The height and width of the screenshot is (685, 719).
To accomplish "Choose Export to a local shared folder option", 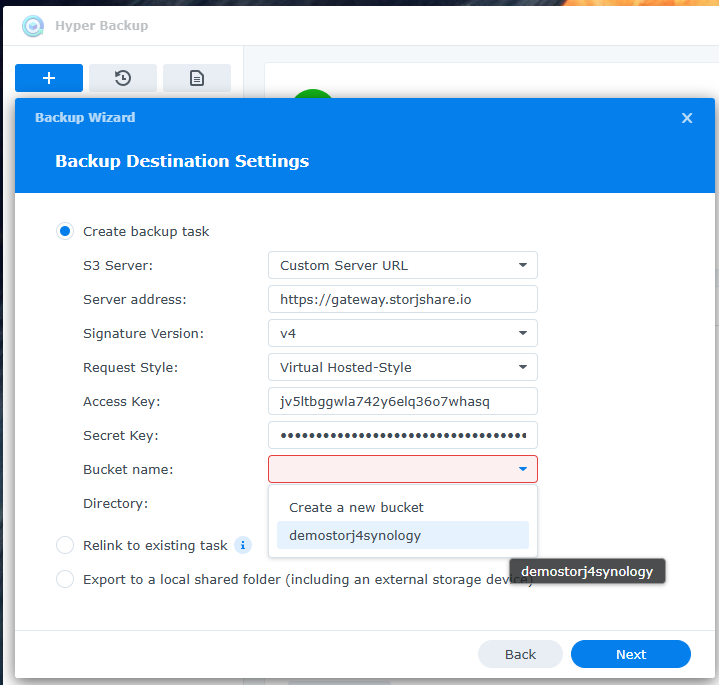I will pyautogui.click(x=65, y=579).
